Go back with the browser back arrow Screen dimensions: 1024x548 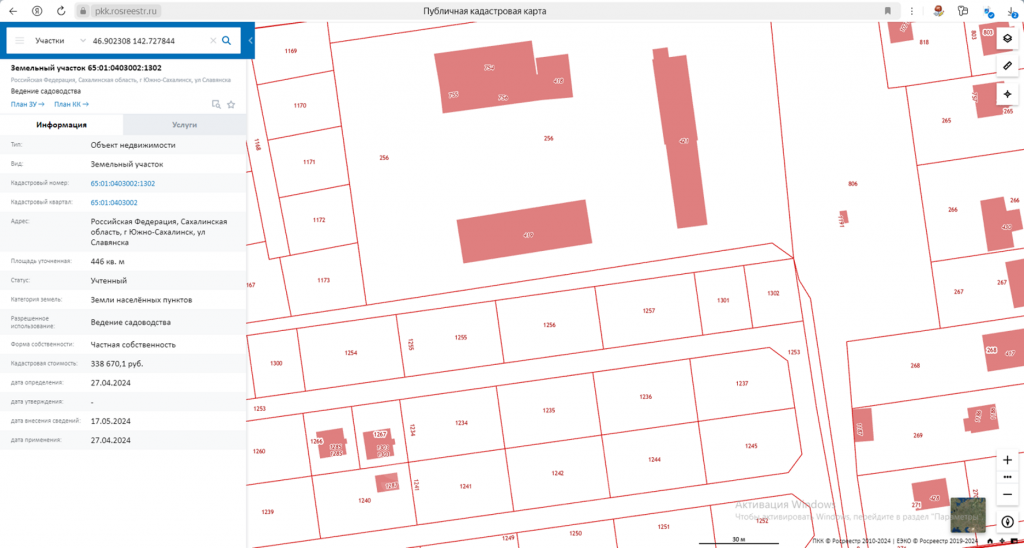click(x=13, y=11)
